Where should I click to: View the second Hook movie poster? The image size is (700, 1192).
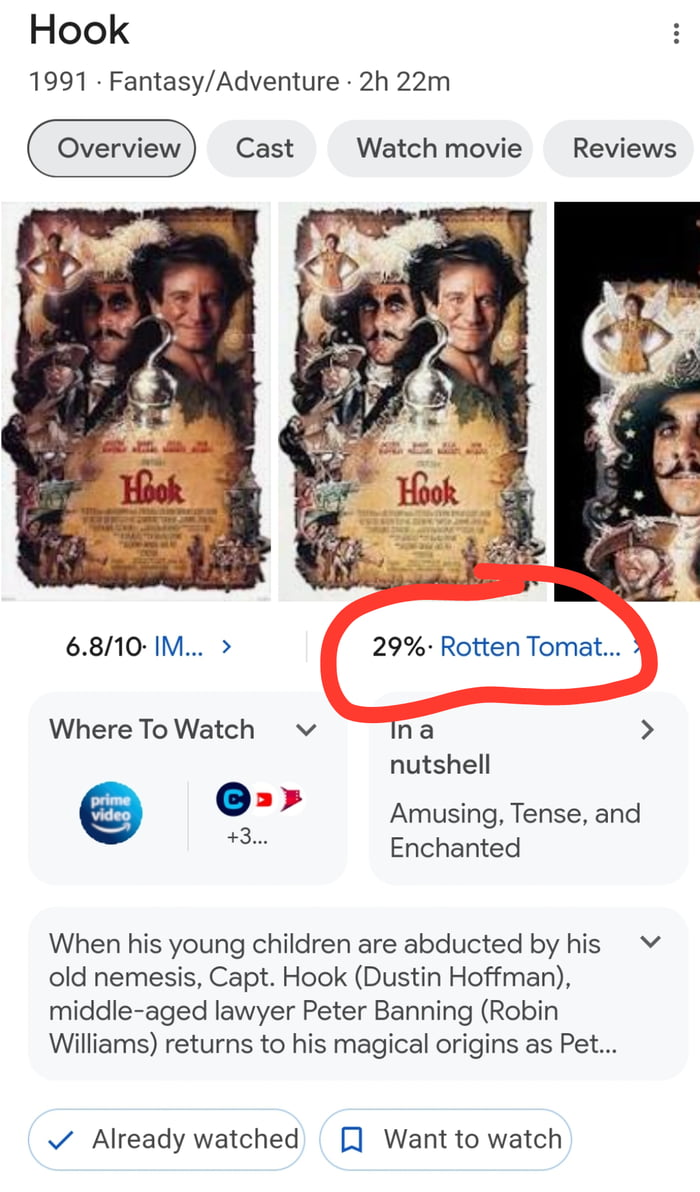pos(412,400)
